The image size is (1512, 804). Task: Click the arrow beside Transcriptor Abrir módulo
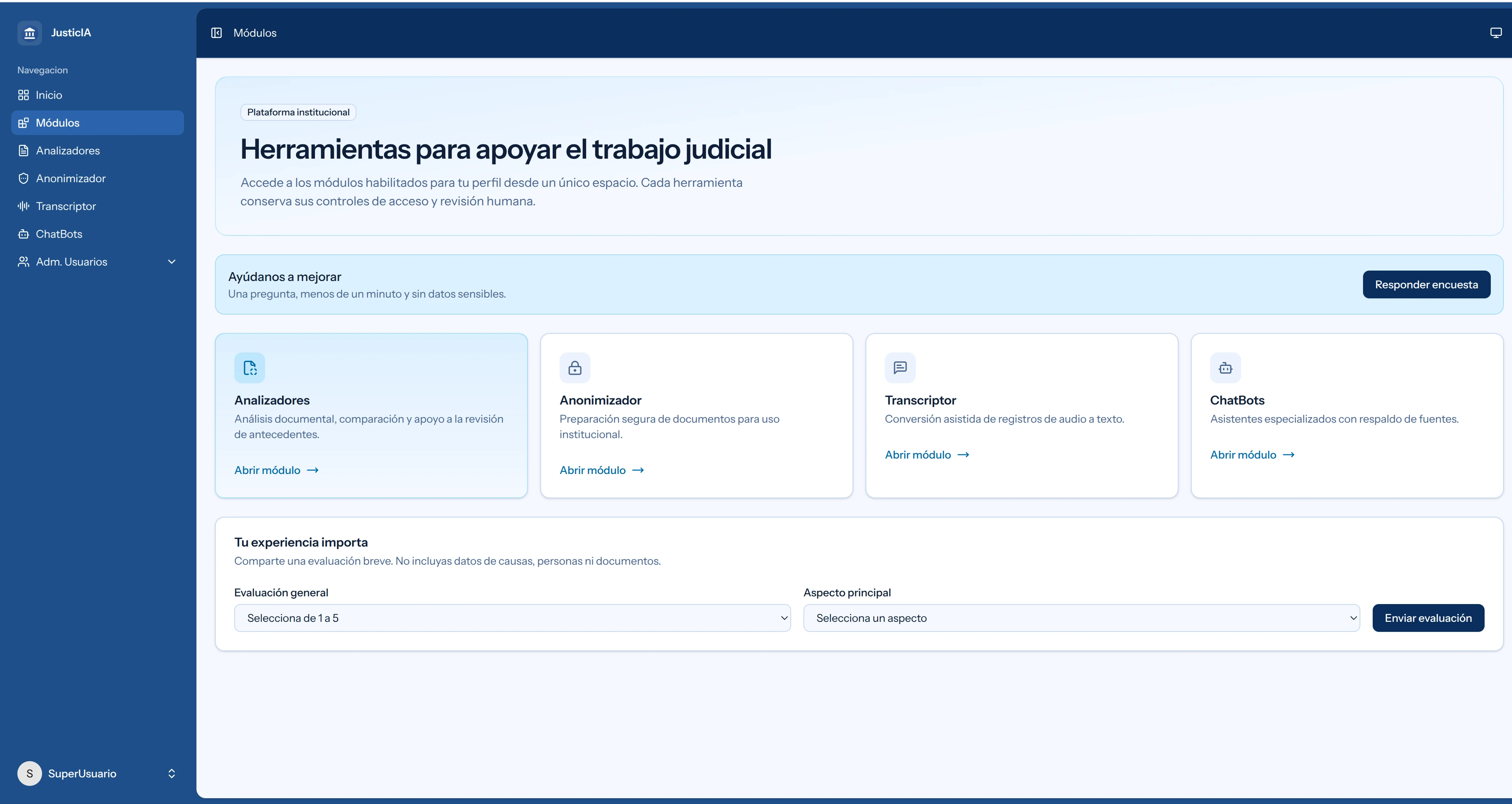[x=963, y=455]
